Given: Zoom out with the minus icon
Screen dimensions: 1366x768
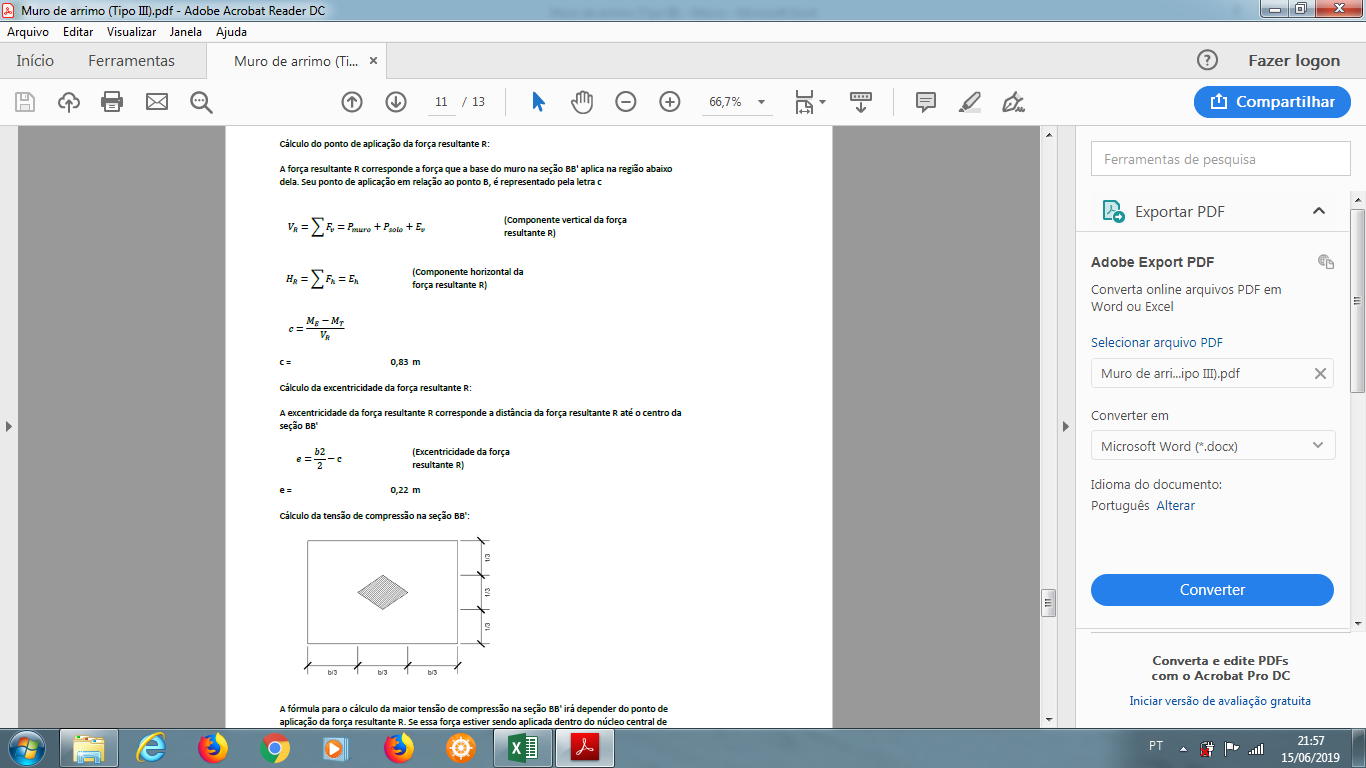Looking at the screenshot, I should 626,101.
